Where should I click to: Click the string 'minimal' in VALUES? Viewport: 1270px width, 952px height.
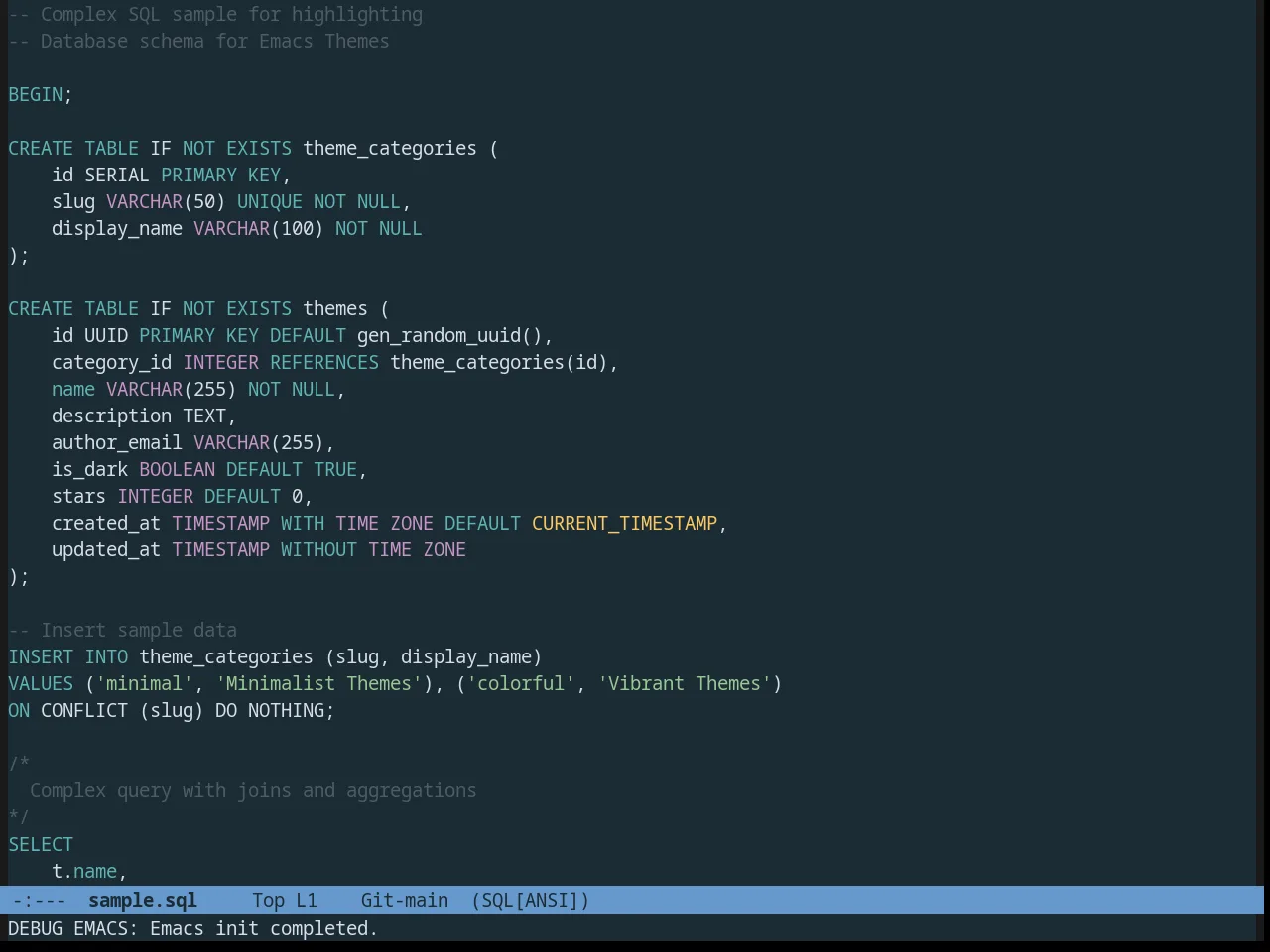(x=144, y=683)
